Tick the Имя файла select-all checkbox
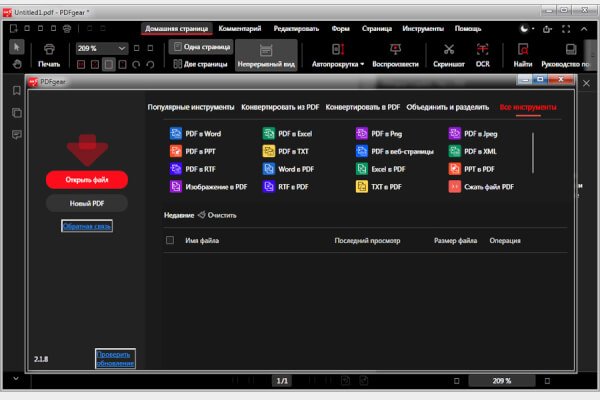Viewport: 600px width, 400px height. [x=170, y=240]
